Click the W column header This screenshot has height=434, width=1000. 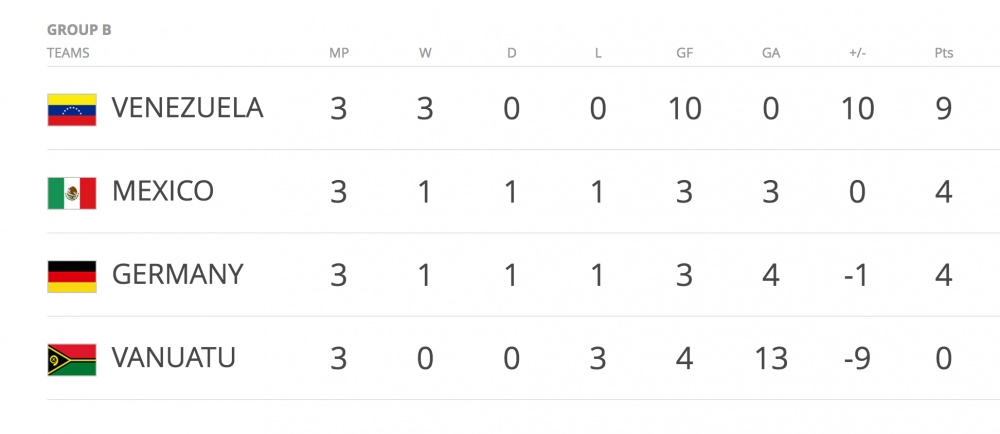tap(425, 53)
